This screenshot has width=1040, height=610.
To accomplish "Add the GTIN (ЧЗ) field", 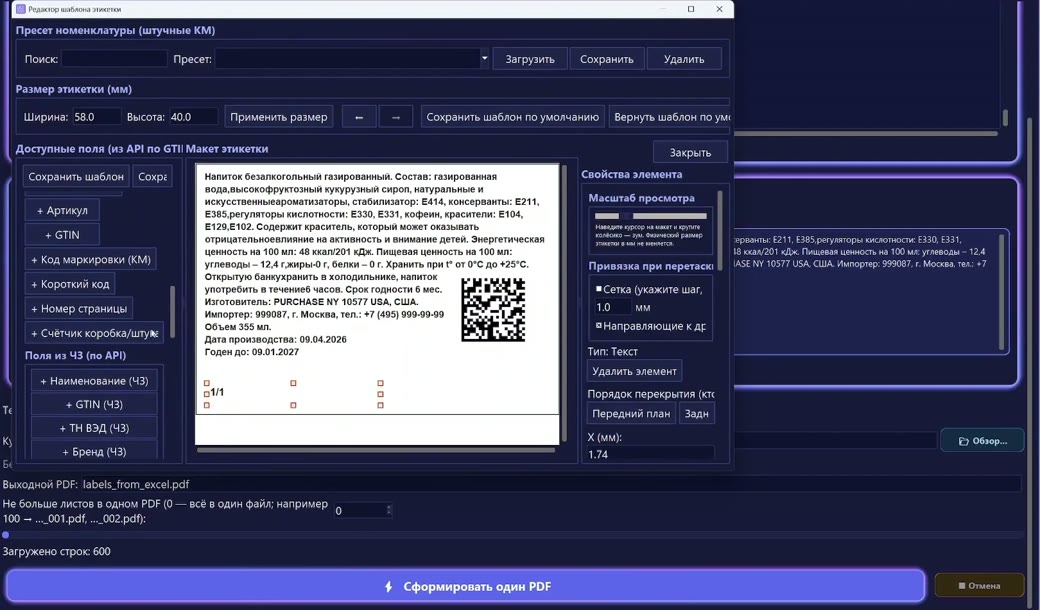I will pos(94,404).
